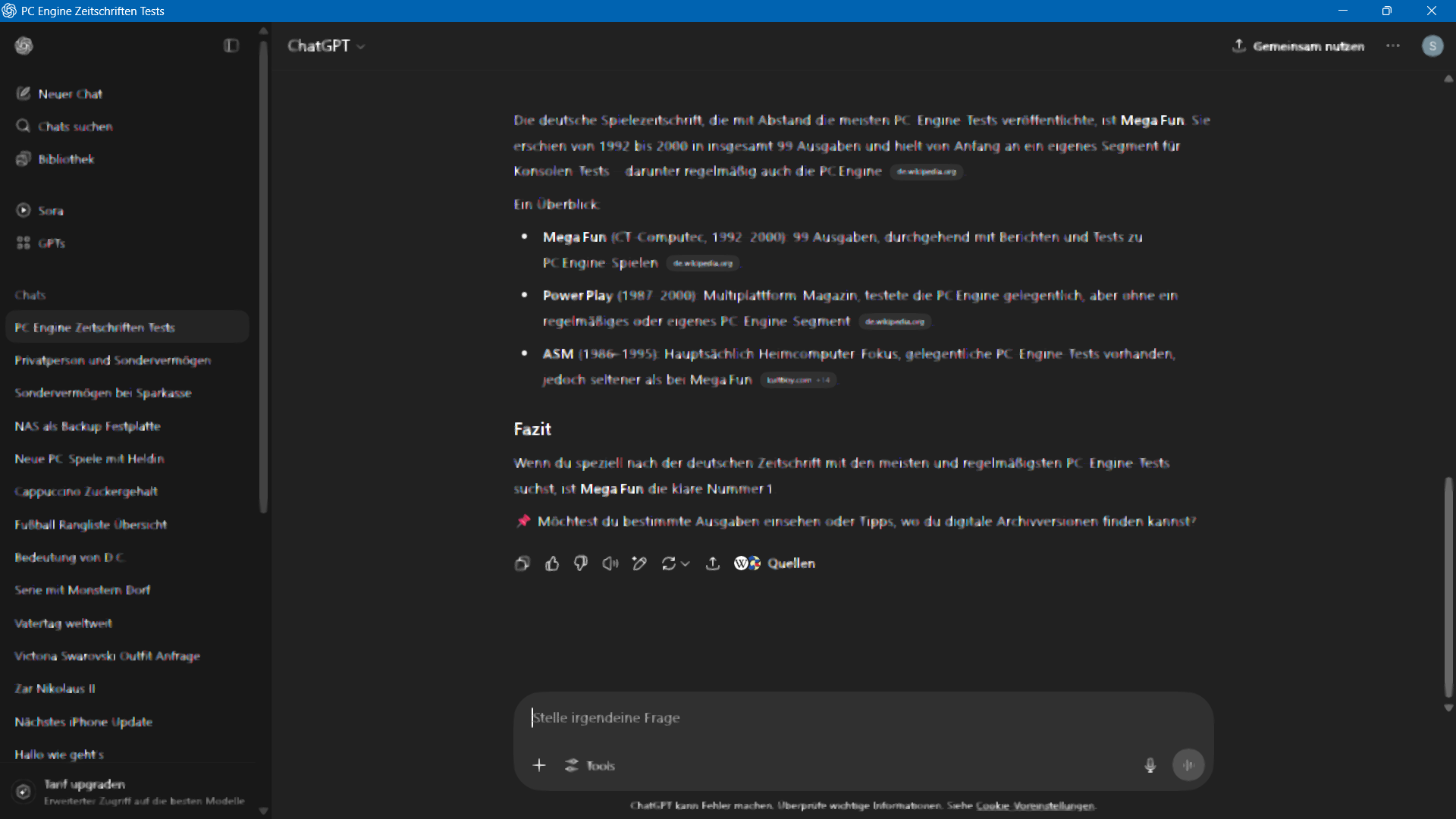Share the response via upload arrow icon
Image resolution: width=1456 pixels, height=819 pixels.
point(713,563)
